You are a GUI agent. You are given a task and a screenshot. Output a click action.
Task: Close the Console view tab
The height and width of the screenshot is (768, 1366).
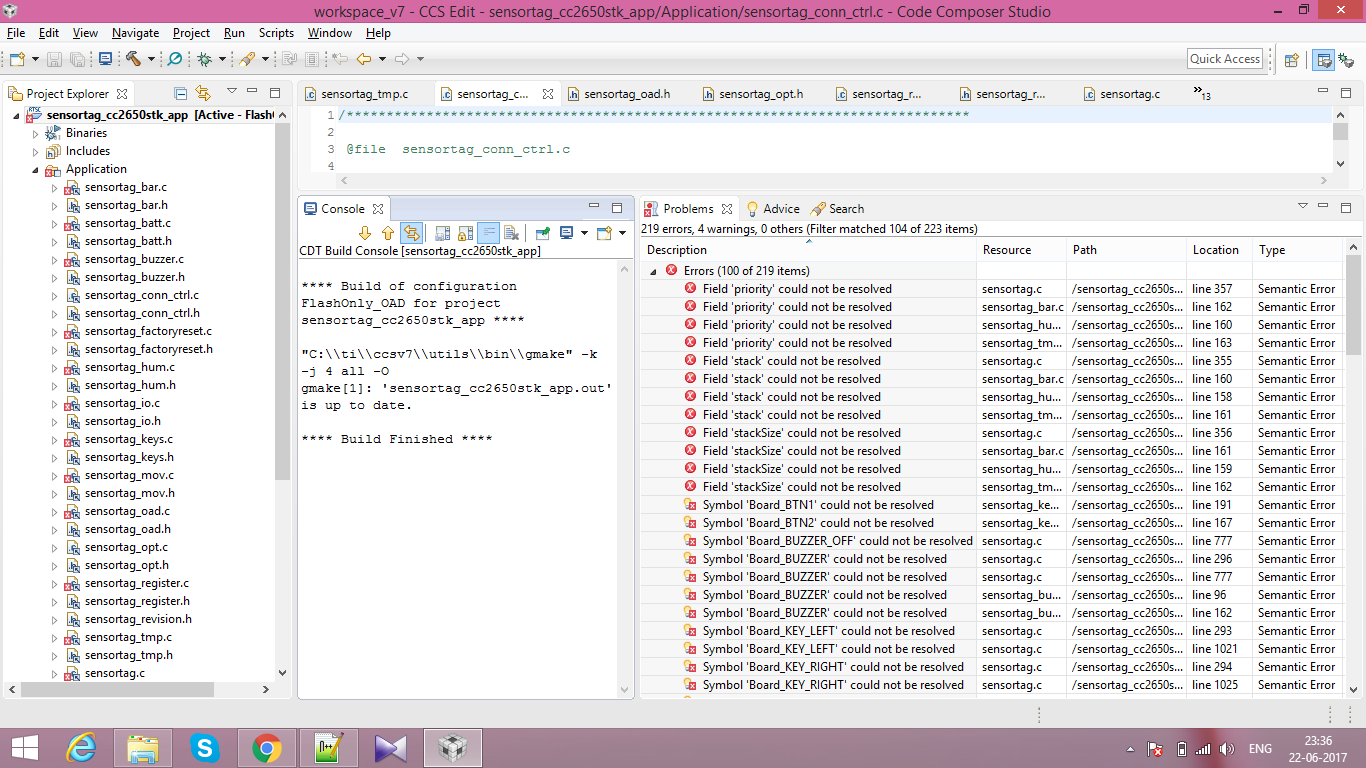tap(378, 209)
